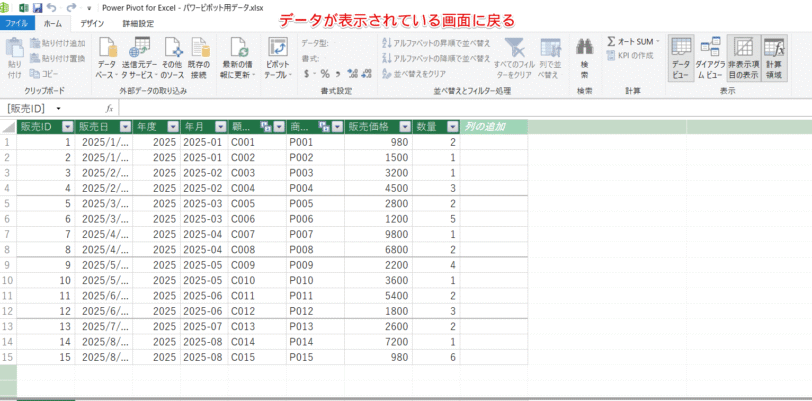Sort Z to A (アルファベットの降順で並べ替え)
Image resolution: width=812 pixels, height=401 pixels.
(436, 59)
